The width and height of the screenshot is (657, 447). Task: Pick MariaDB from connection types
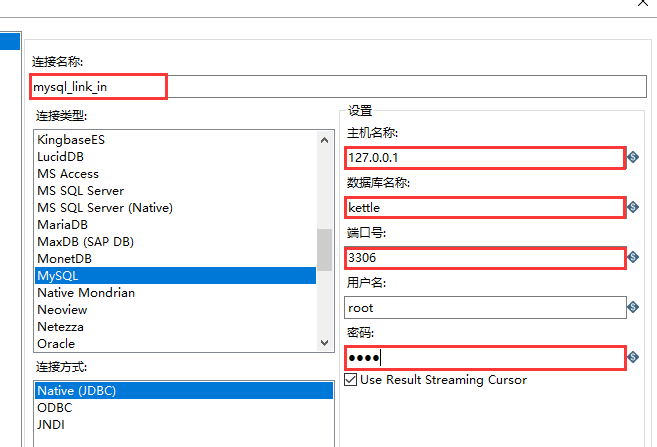(176, 225)
